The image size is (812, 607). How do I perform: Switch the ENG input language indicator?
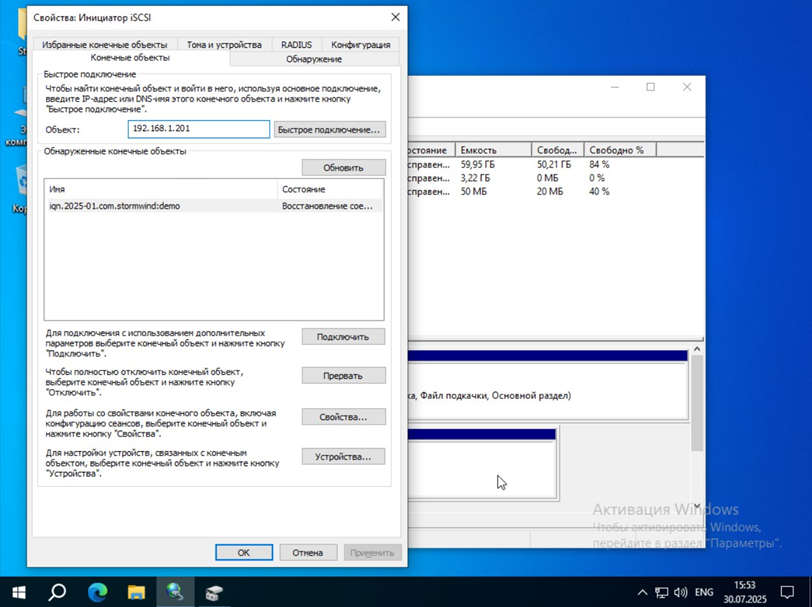pyautogui.click(x=704, y=592)
